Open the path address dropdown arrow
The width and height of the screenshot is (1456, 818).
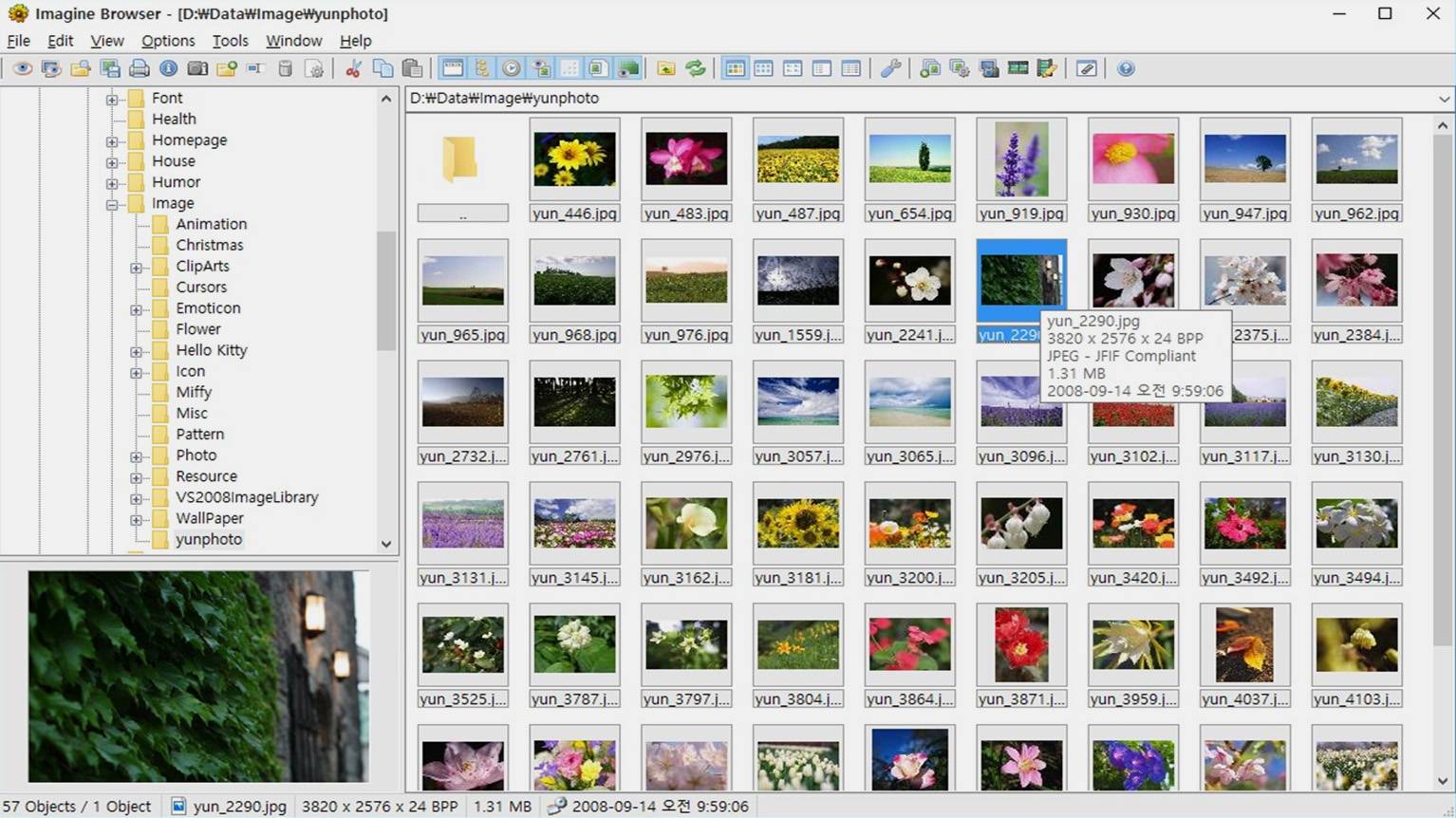[x=1444, y=99]
